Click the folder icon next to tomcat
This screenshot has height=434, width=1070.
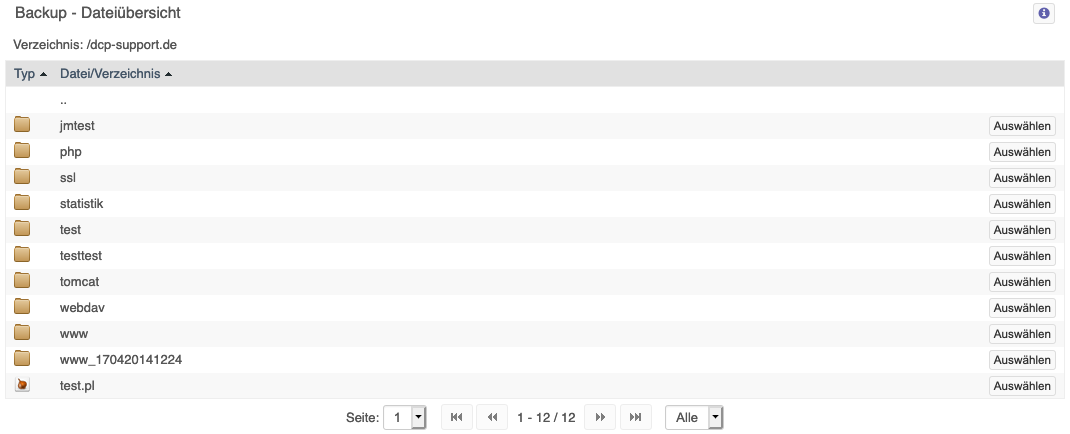click(x=23, y=280)
